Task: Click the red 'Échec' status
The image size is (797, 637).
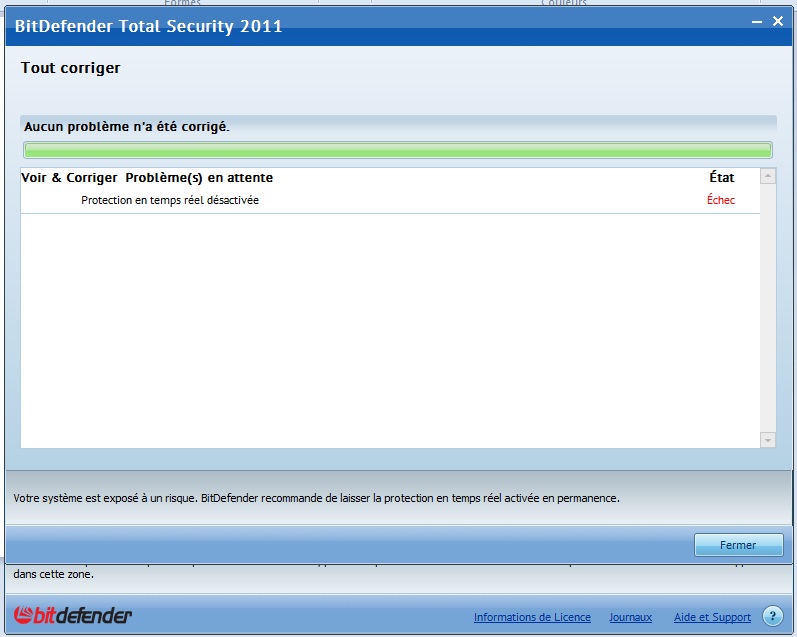Action: [x=721, y=200]
